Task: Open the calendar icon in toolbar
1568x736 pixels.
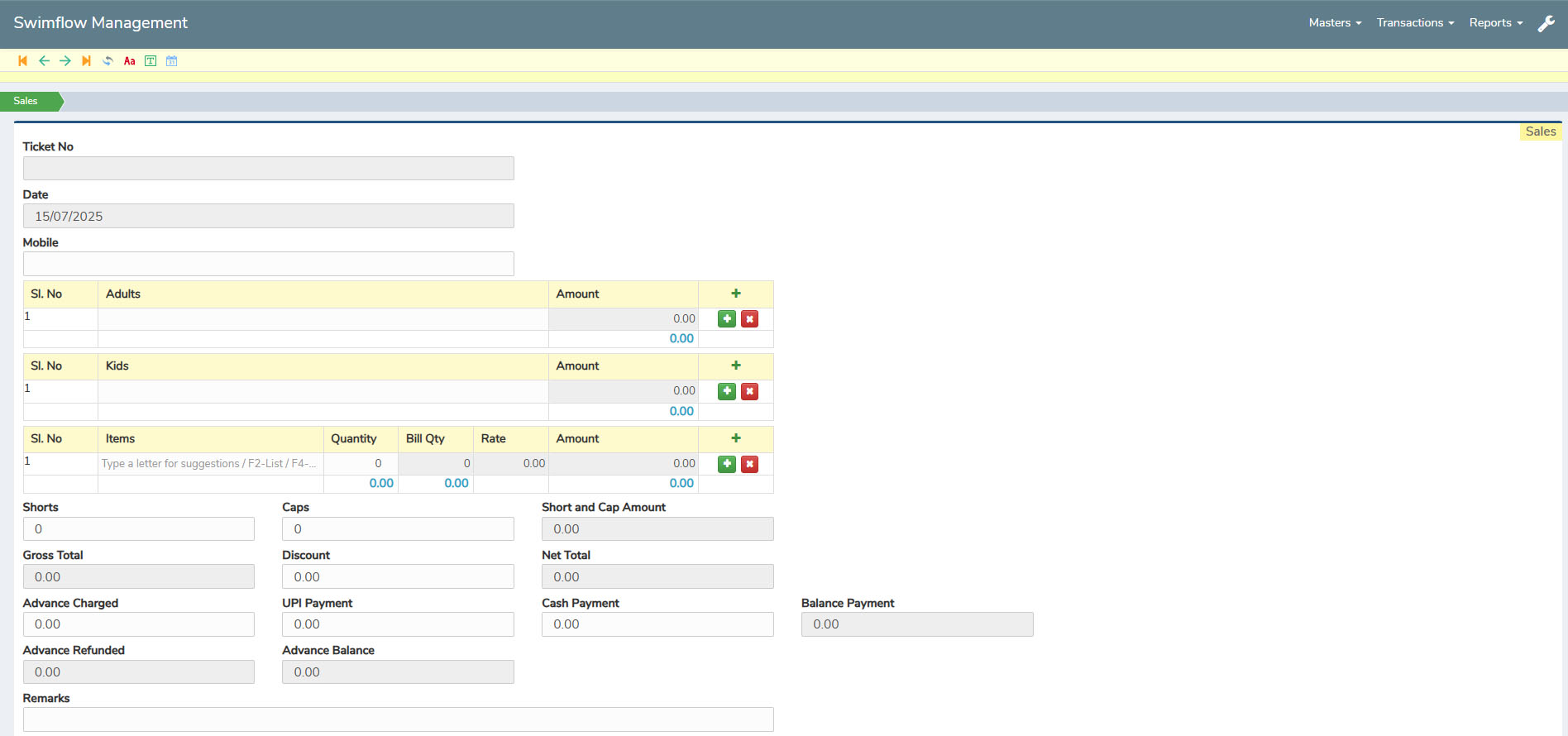Action: tap(172, 61)
